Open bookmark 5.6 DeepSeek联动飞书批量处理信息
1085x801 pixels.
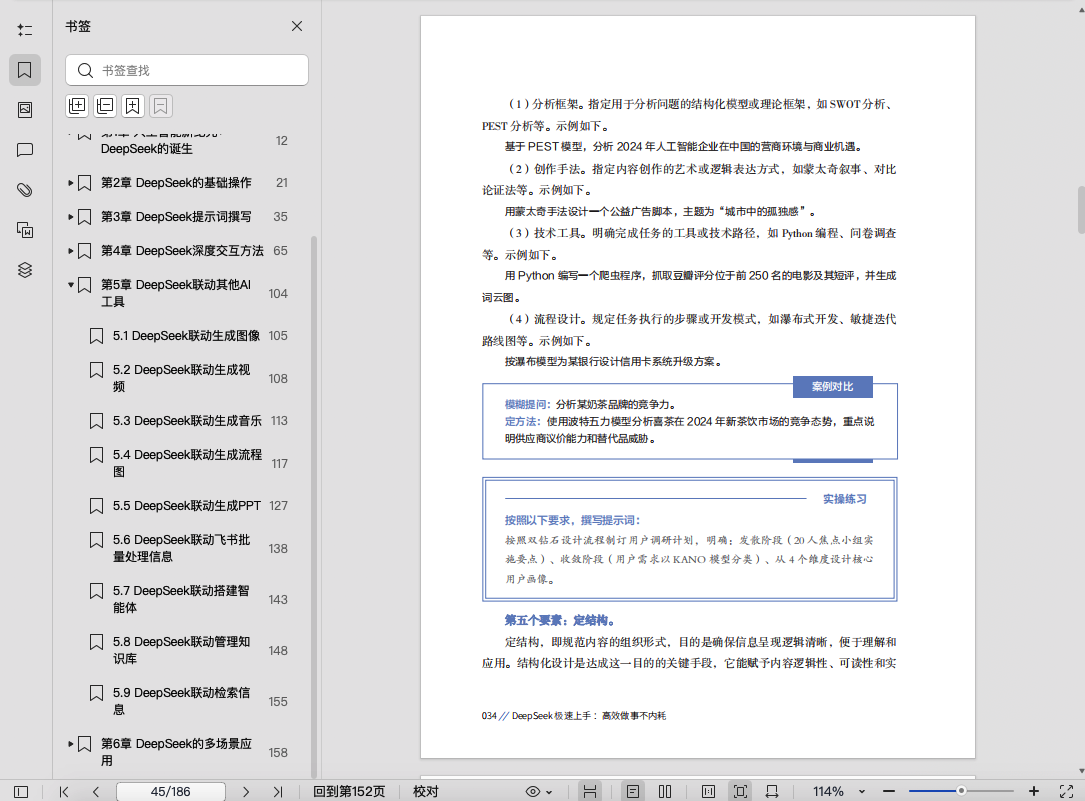click(181, 548)
